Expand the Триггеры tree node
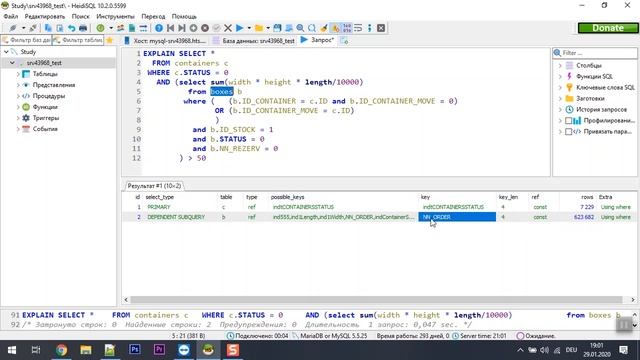This screenshot has height=360, width=640. pyautogui.click(x=18, y=118)
